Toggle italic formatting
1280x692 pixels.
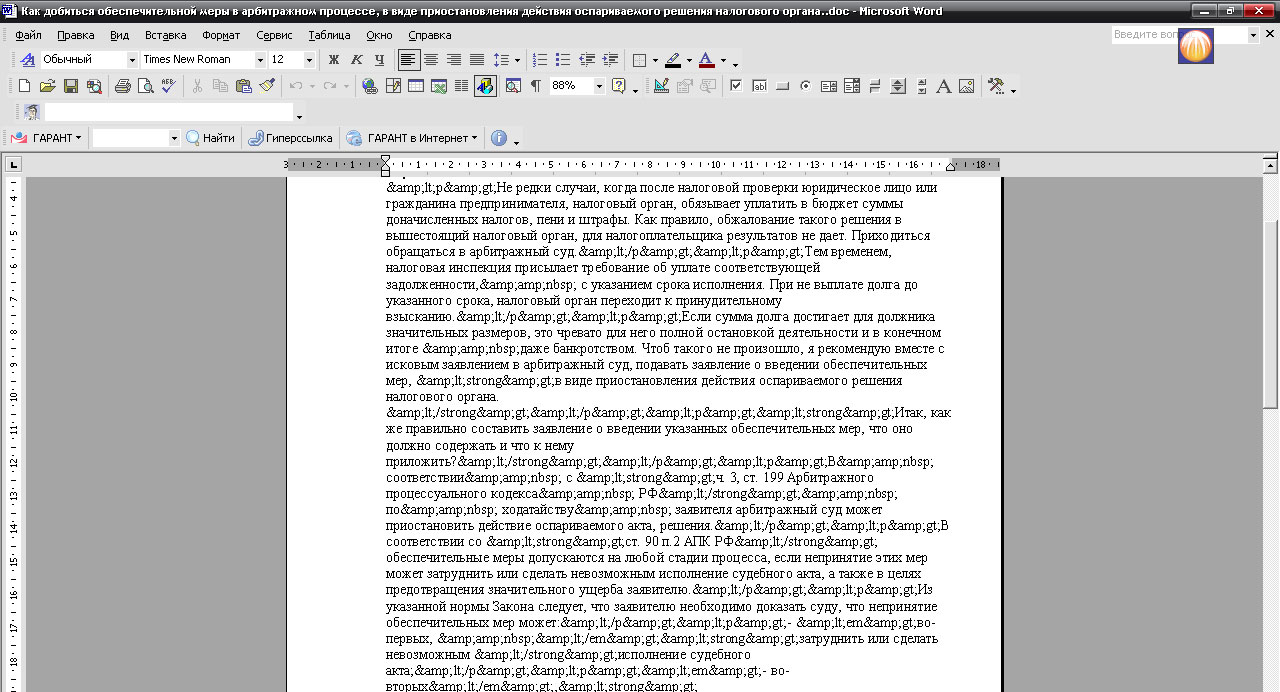pos(355,60)
